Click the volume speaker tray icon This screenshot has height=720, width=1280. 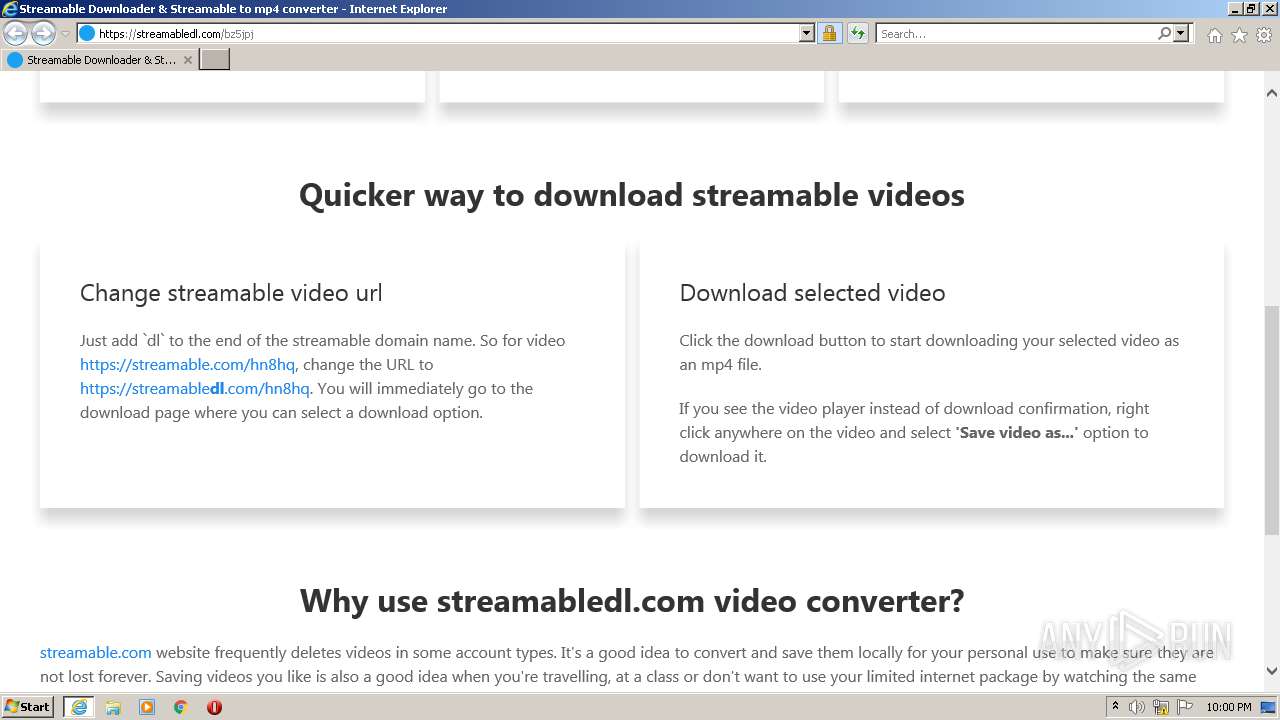pos(1137,707)
